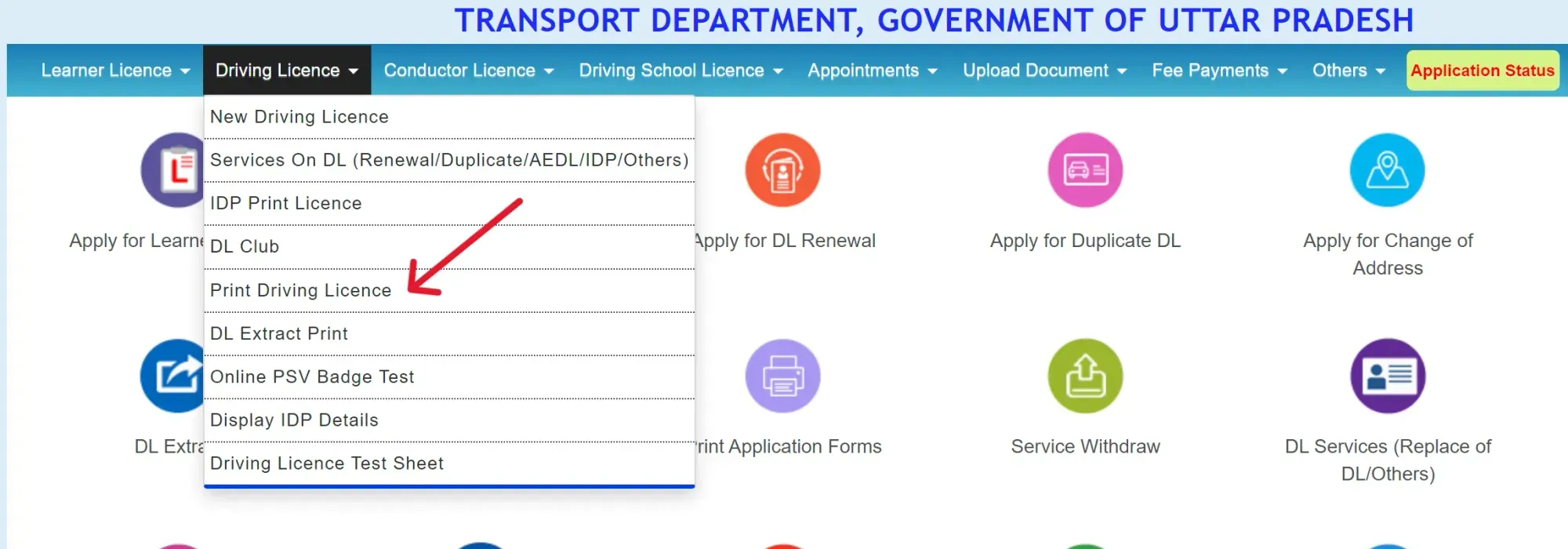This screenshot has width=1568, height=549.
Task: Expand the Learner Licence dropdown
Action: click(x=115, y=71)
